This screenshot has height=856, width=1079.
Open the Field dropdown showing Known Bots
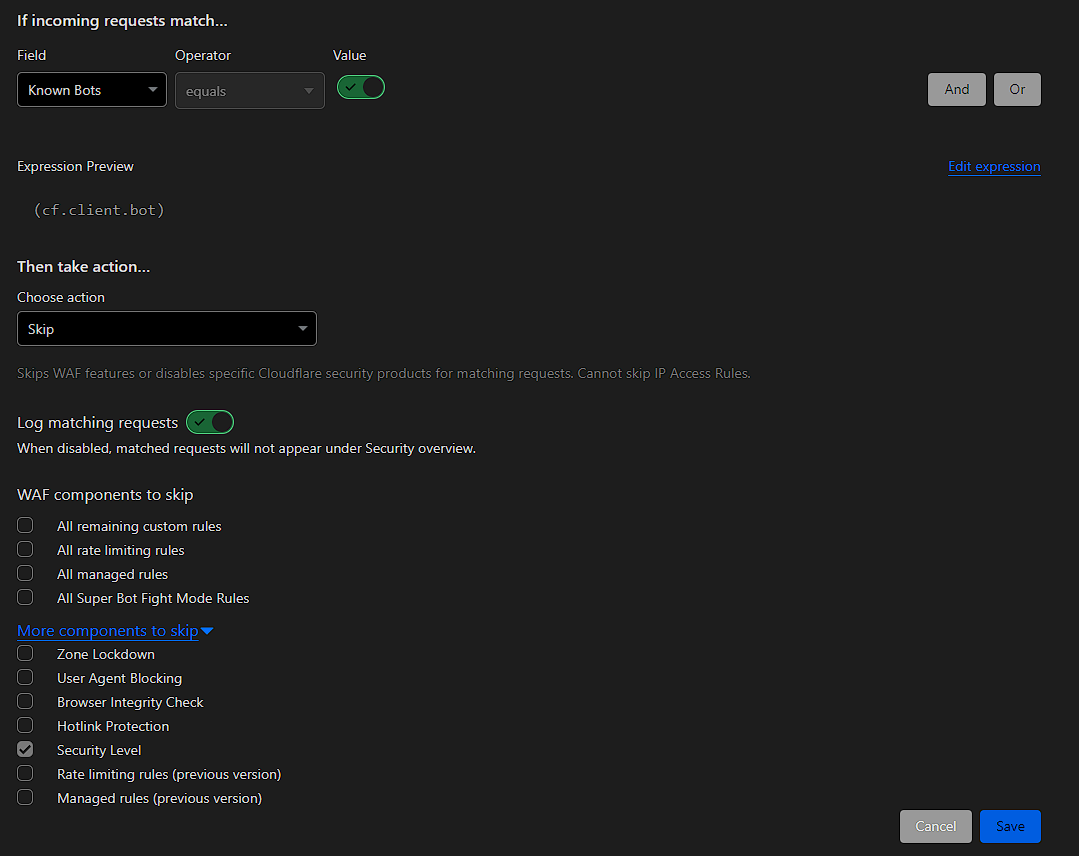point(91,89)
